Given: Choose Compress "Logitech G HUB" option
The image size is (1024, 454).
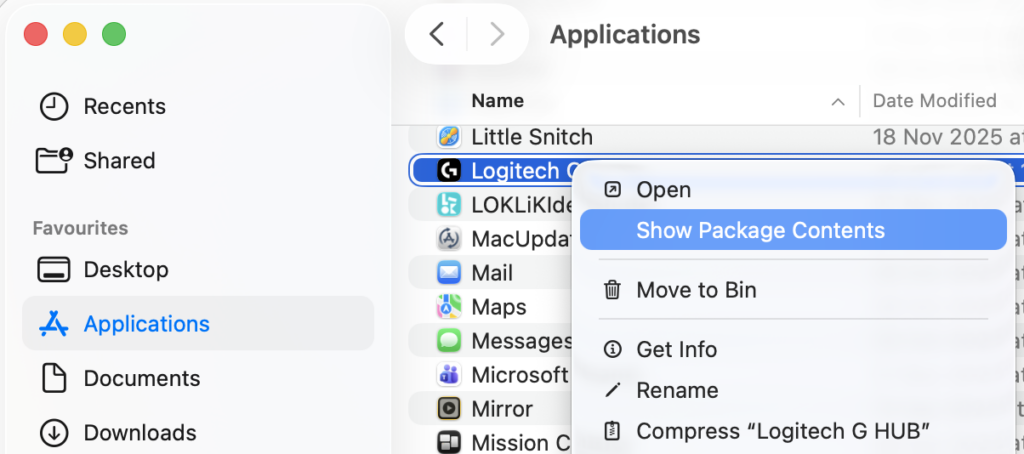Looking at the screenshot, I should (x=783, y=432).
